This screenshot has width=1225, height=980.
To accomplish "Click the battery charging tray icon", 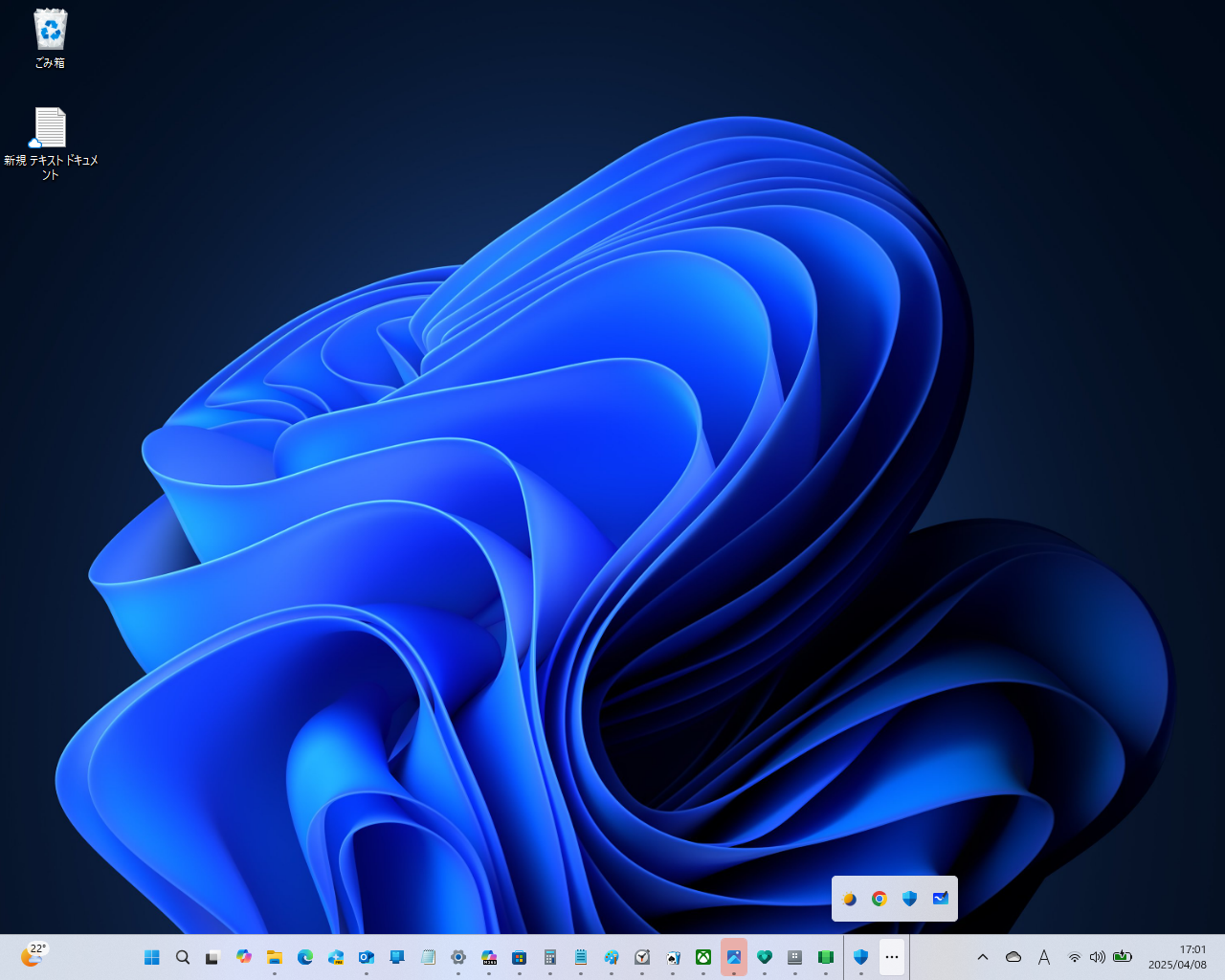I will [1123, 957].
